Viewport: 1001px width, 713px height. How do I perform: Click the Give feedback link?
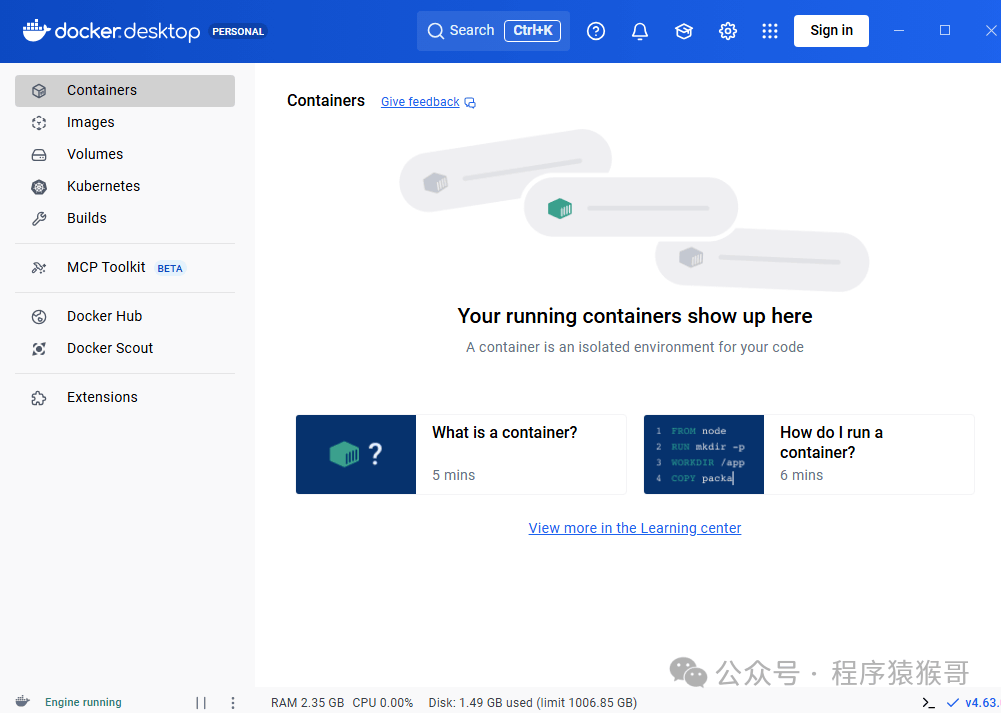pyautogui.click(x=420, y=102)
